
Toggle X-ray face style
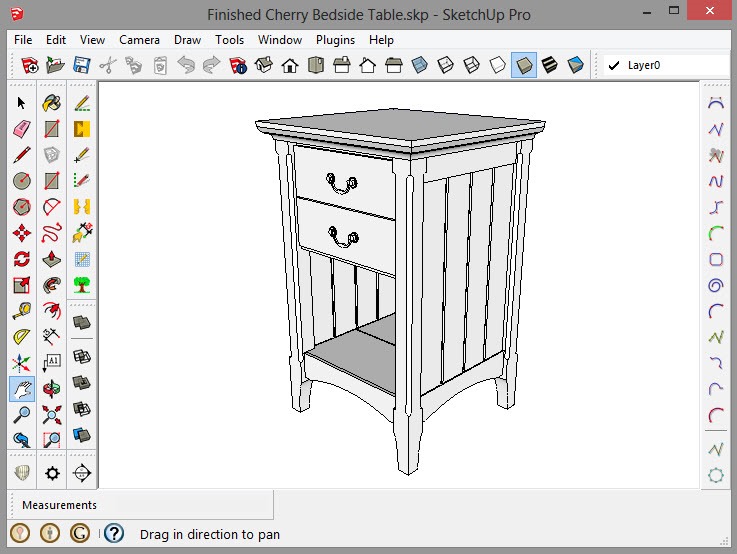[420, 66]
